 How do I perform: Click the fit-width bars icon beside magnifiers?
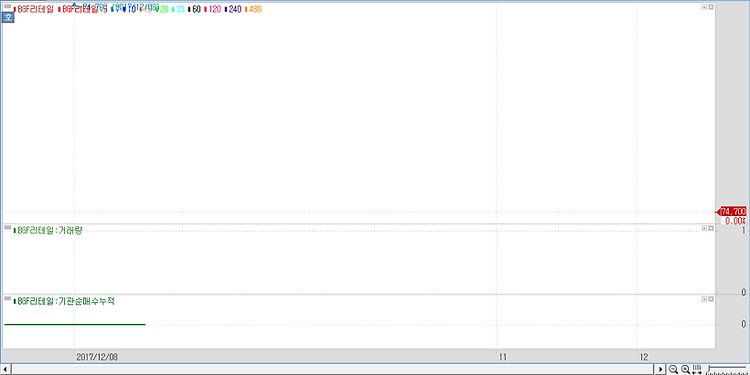click(697, 369)
